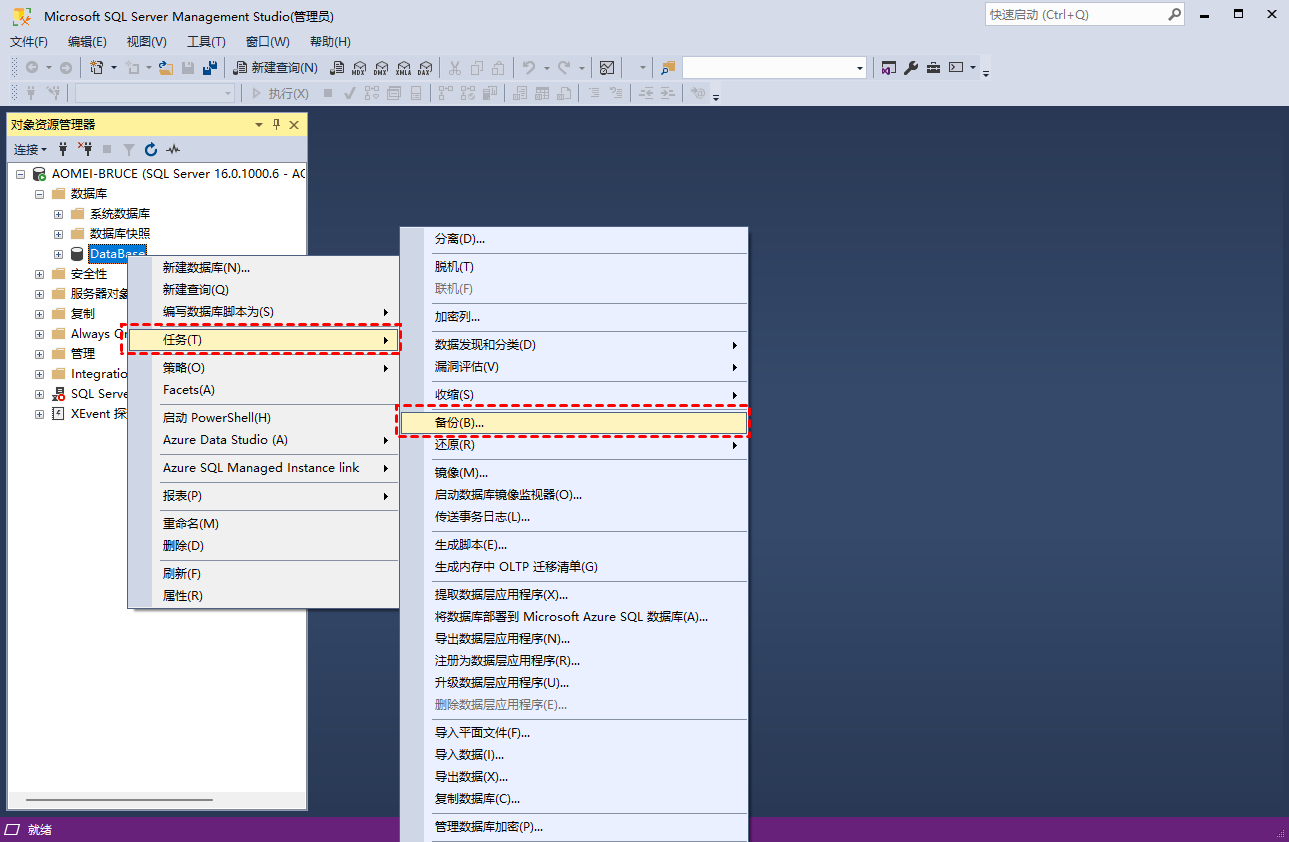This screenshot has width=1289, height=842.
Task: Click the Connect Object Explorer plug icon
Action: tap(64, 149)
